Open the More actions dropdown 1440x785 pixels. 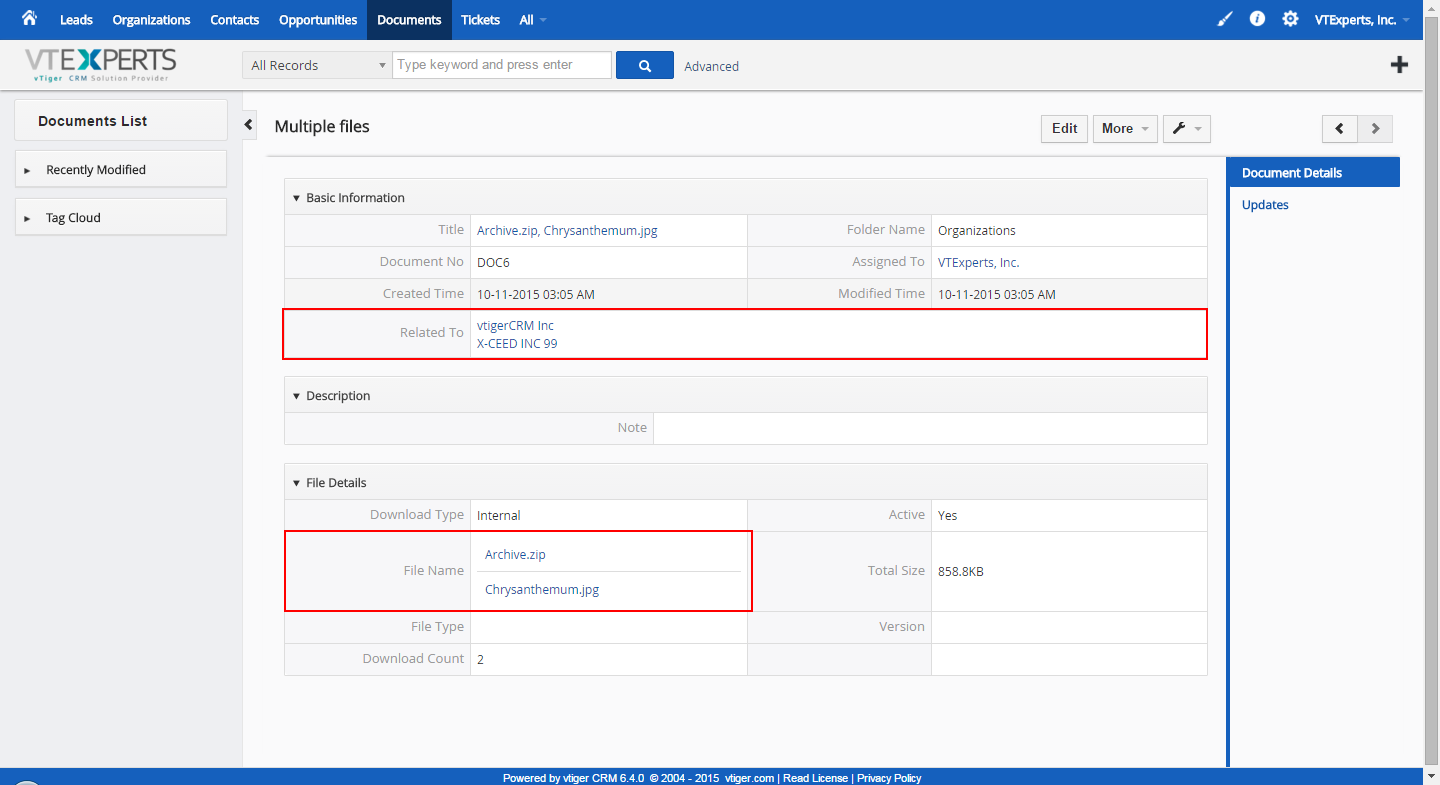(1125, 128)
